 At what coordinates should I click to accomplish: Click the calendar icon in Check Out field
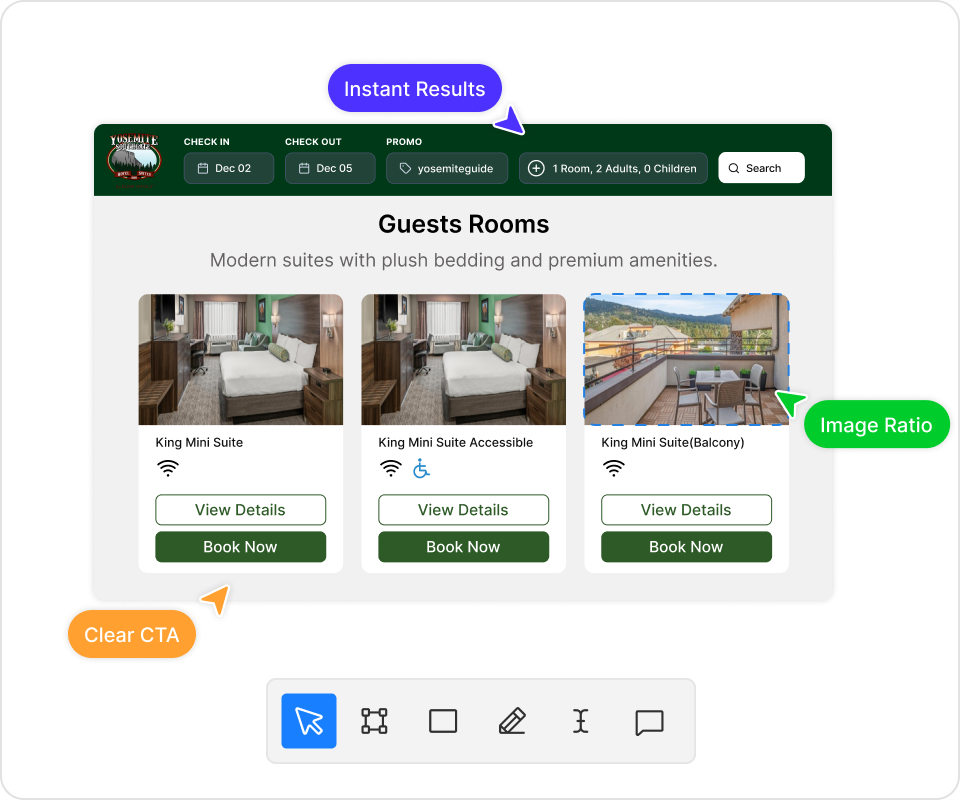click(x=304, y=168)
